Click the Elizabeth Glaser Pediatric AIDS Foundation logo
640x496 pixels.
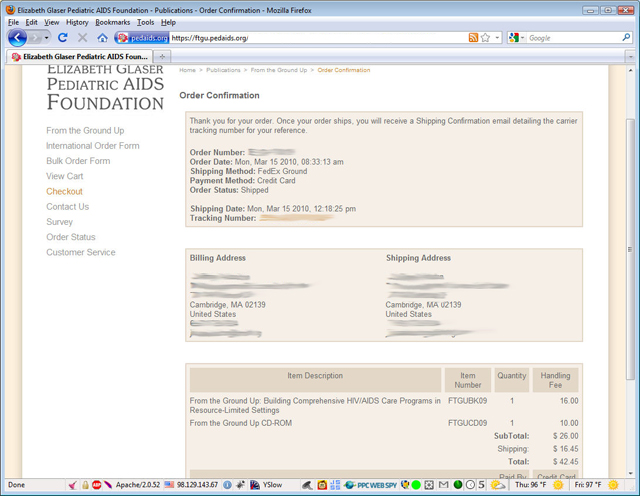[x=105, y=87]
